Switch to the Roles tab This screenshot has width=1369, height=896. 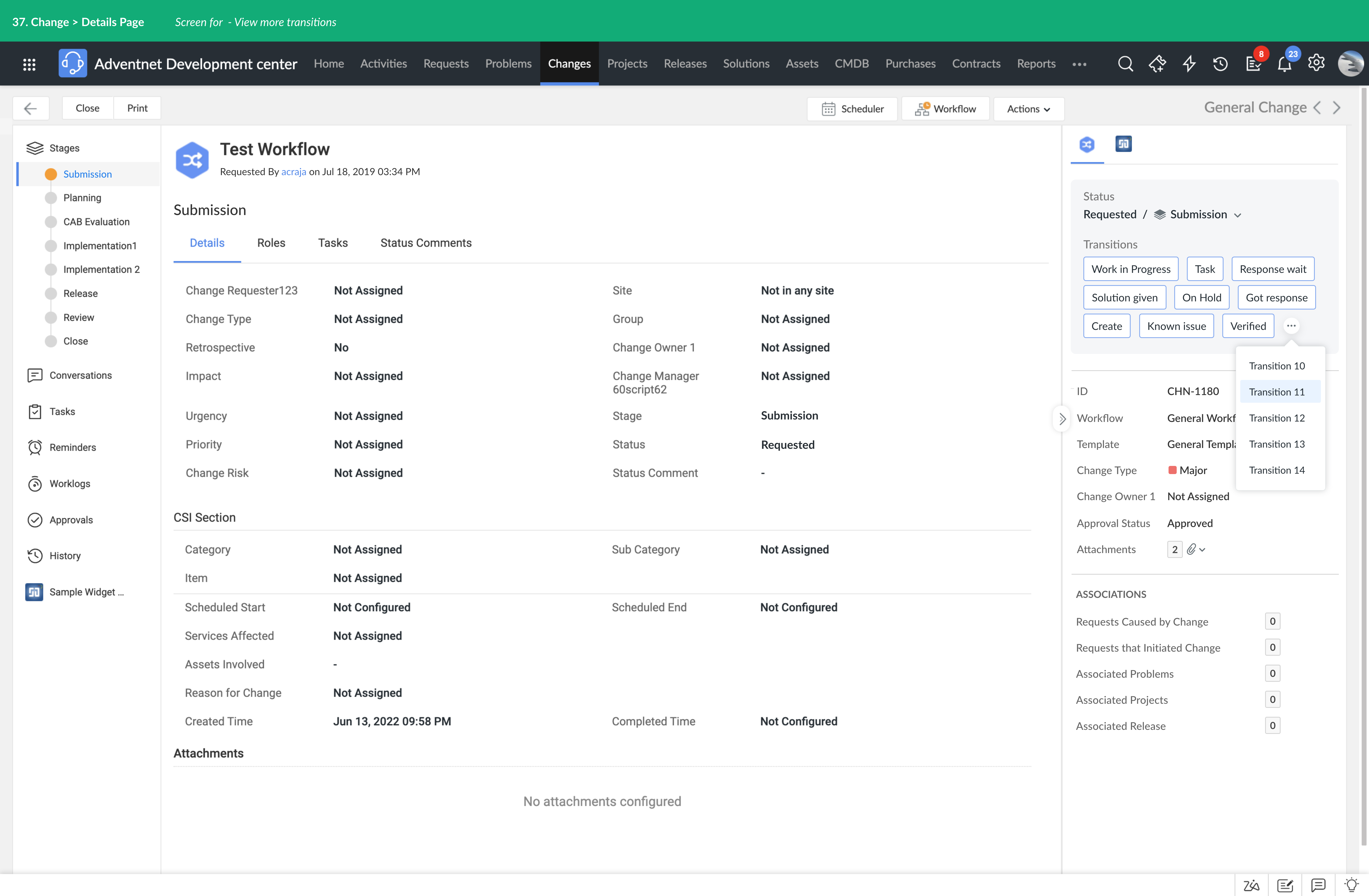(x=271, y=243)
